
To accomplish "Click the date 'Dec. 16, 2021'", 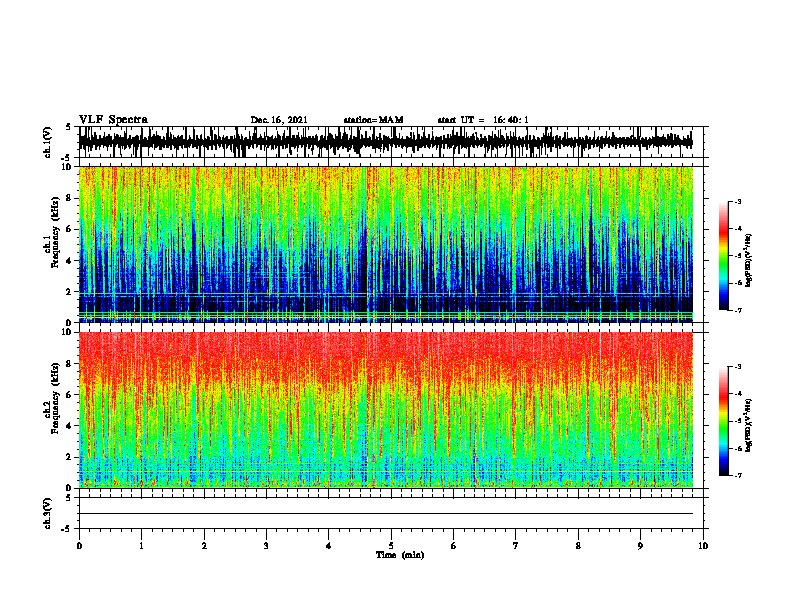I will (x=279, y=120).
